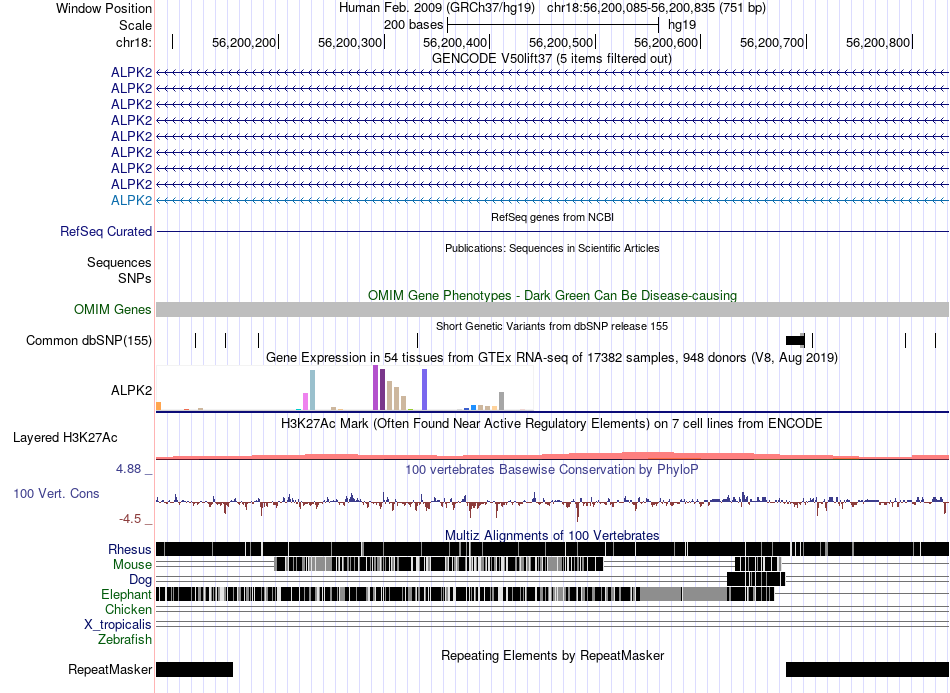Click the wide black dbSNP variant block
Image resolution: width=950 pixels, height=693 pixels.
click(x=795, y=340)
